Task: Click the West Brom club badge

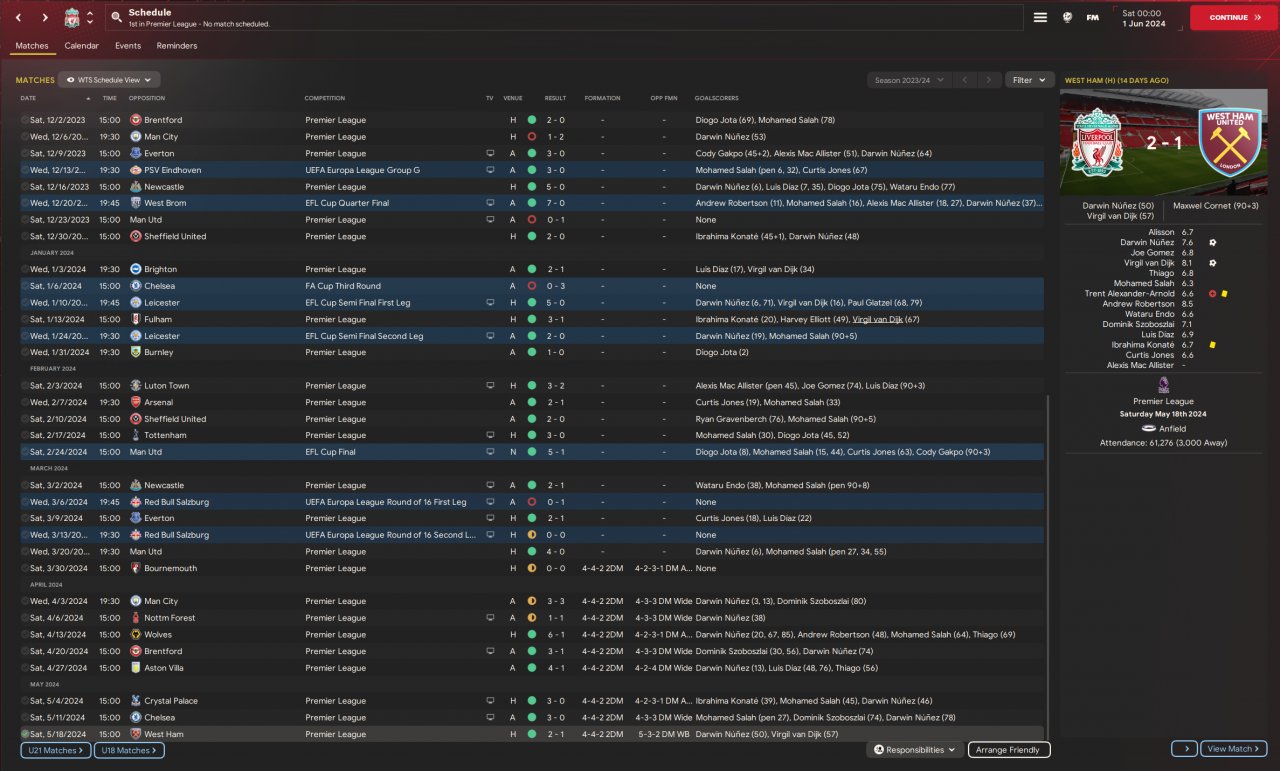Action: (135, 203)
